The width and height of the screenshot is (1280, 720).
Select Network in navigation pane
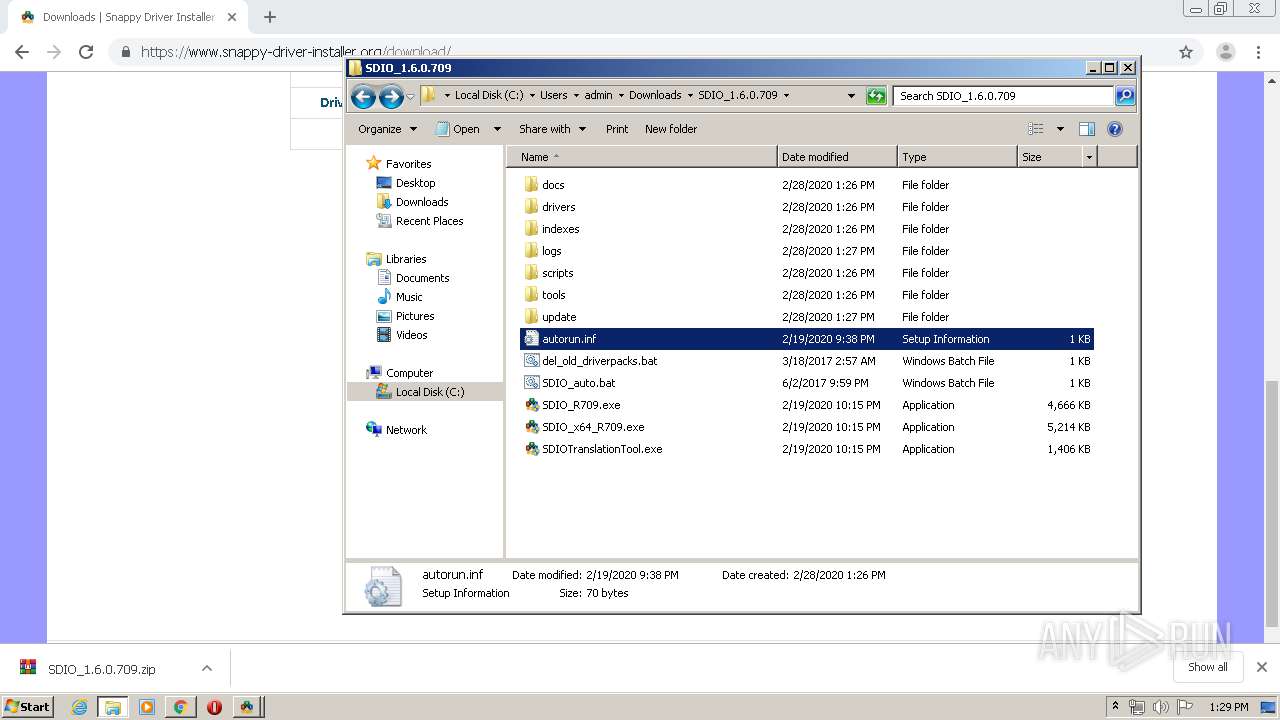click(x=406, y=430)
